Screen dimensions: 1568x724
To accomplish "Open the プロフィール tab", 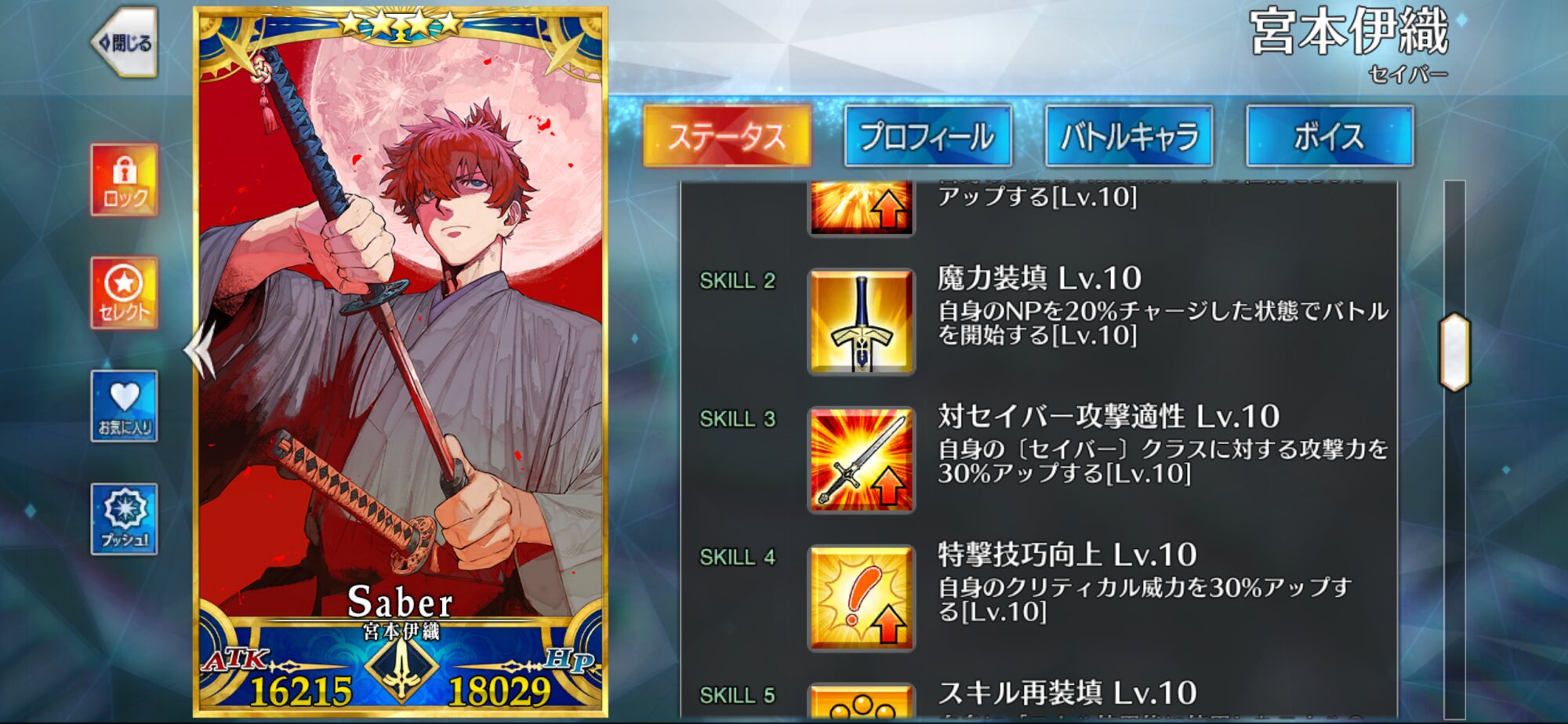I will click(927, 136).
